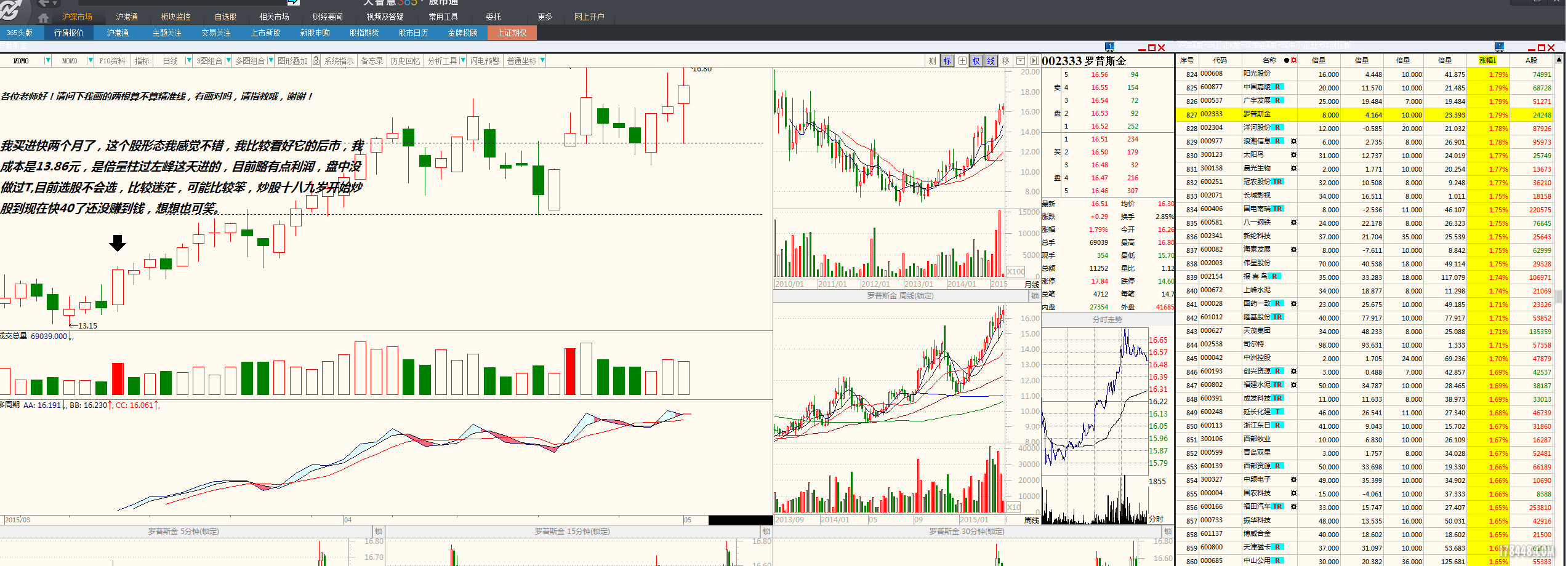Image resolution: width=1568 pixels, height=566 pixels.
Task: Click the skip-to-end arrow icon near 002333
Action: (x=1035, y=61)
